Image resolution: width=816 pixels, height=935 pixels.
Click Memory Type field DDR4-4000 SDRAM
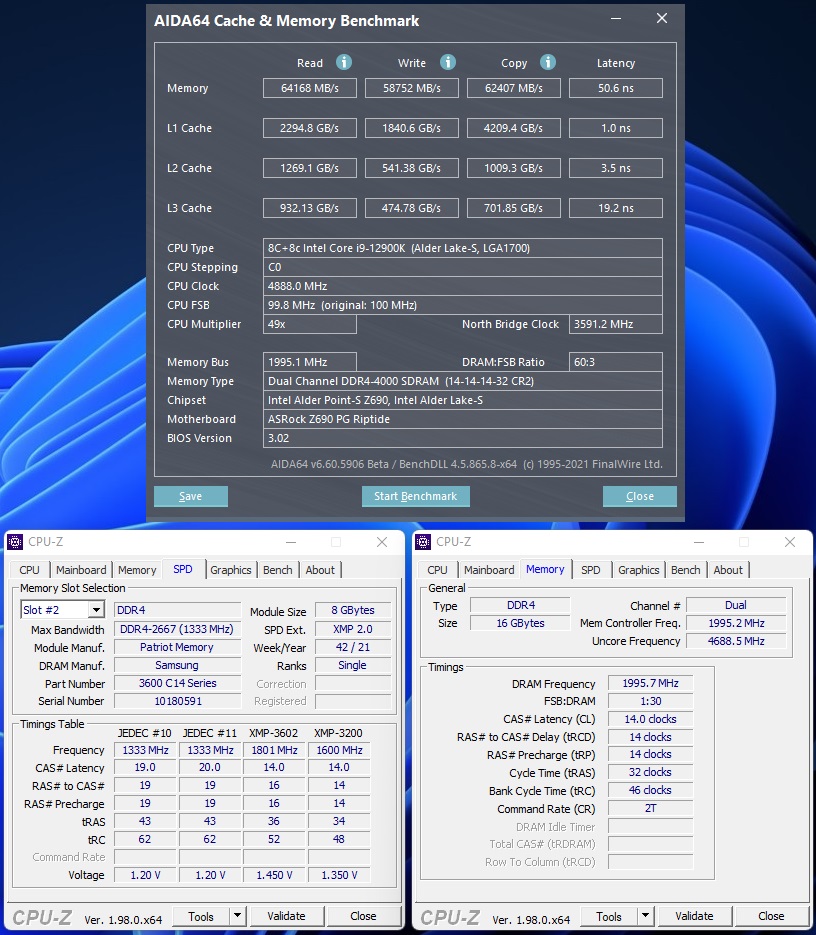click(x=462, y=381)
